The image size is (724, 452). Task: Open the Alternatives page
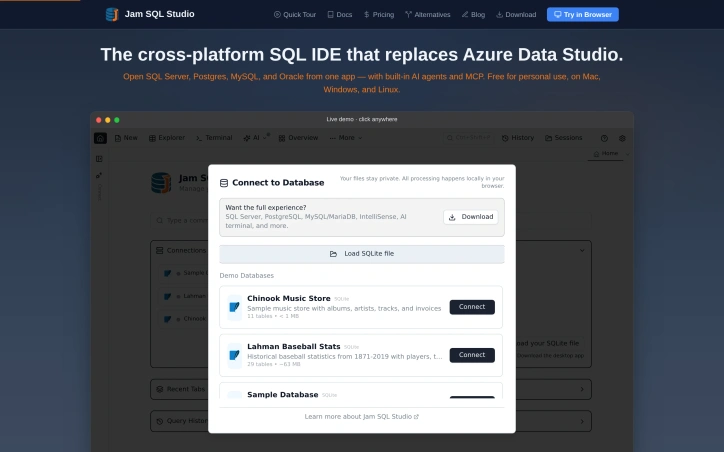(428, 15)
